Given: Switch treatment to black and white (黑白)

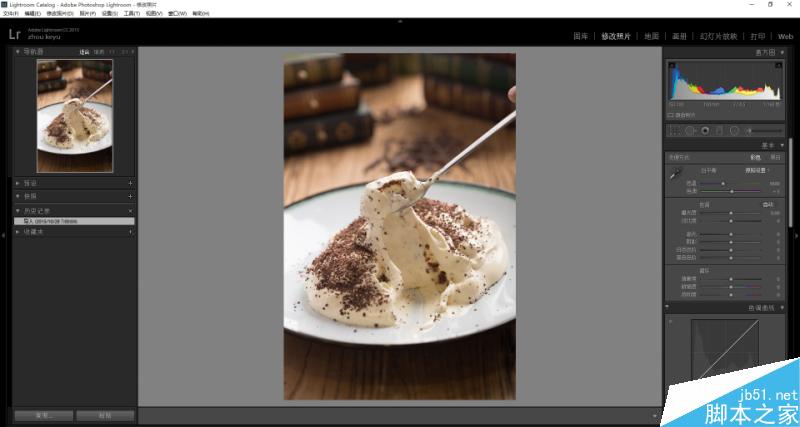Looking at the screenshot, I should coord(775,158).
